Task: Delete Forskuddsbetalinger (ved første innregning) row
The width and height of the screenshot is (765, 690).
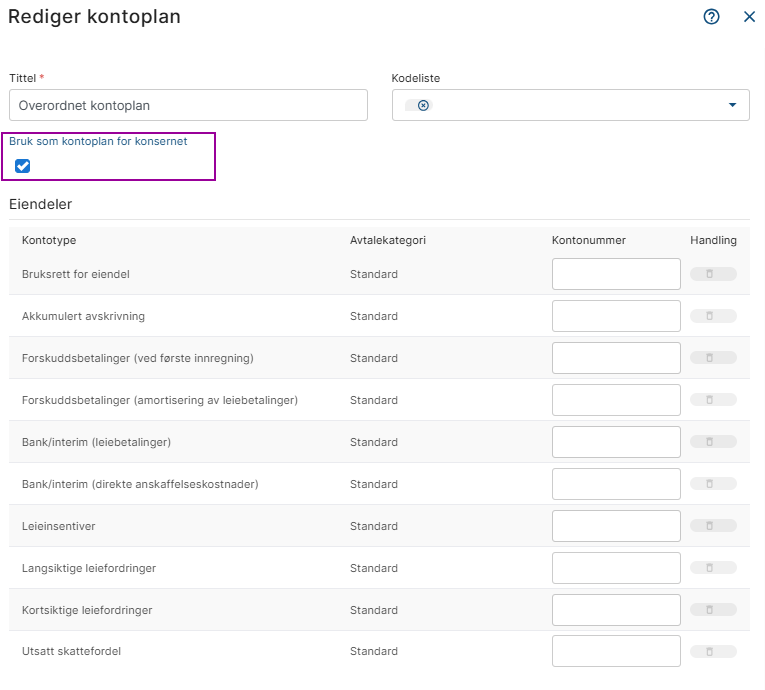Action: click(x=712, y=358)
